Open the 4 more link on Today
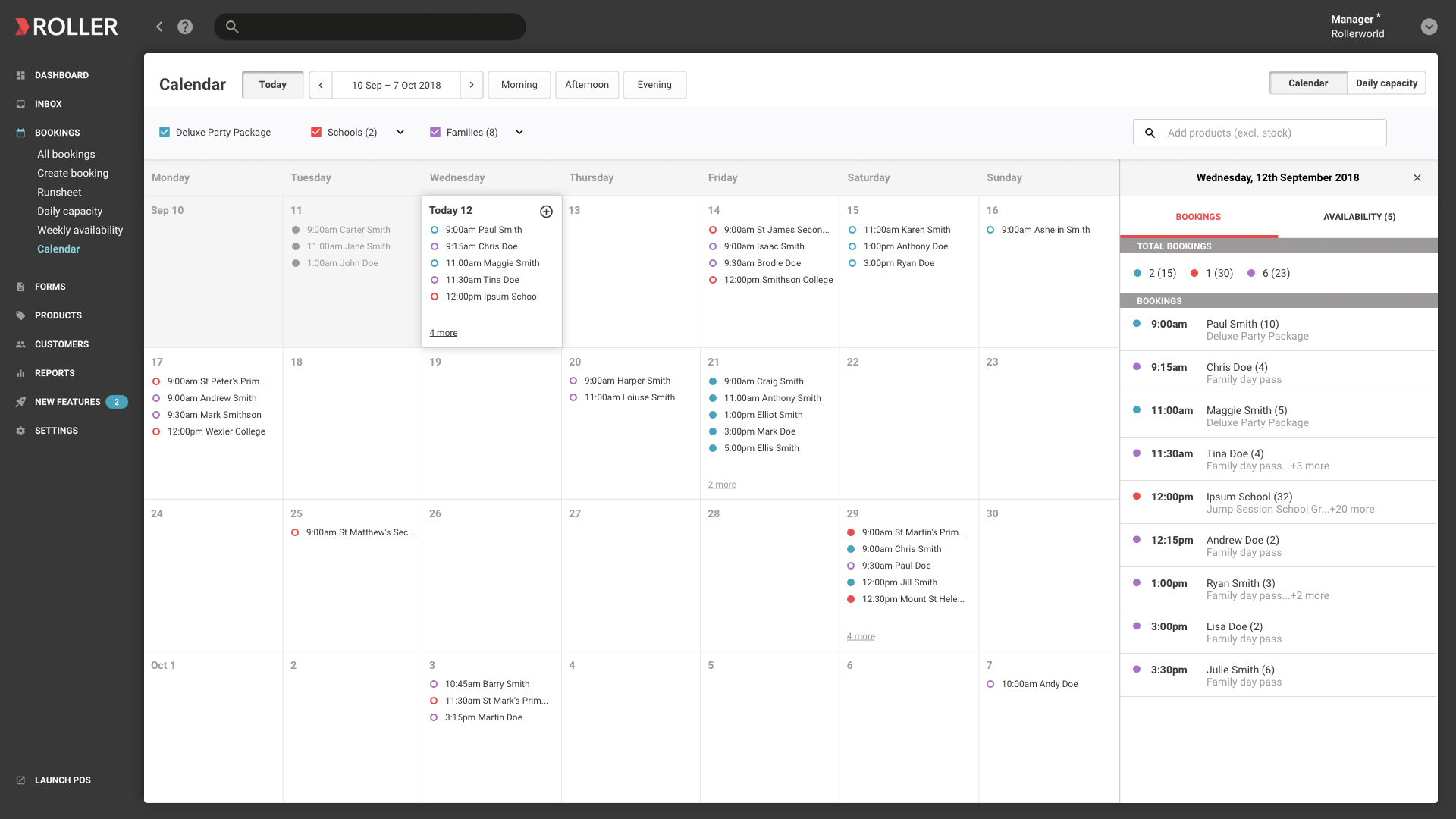 click(444, 333)
